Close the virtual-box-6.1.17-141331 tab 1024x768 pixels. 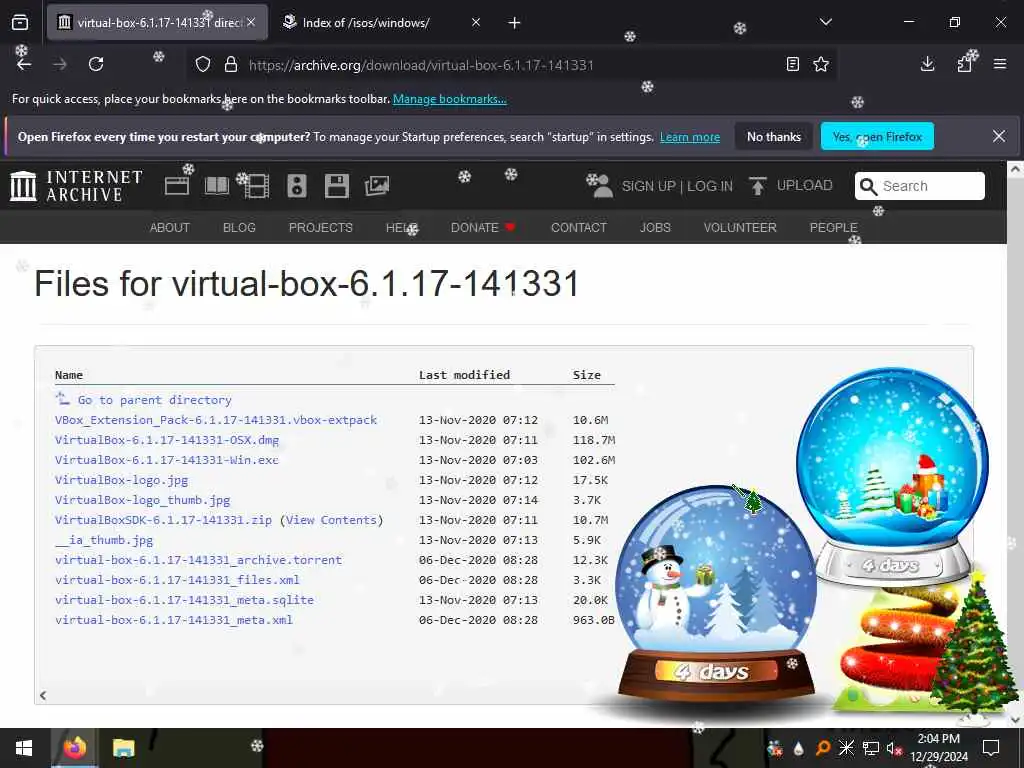point(251,22)
